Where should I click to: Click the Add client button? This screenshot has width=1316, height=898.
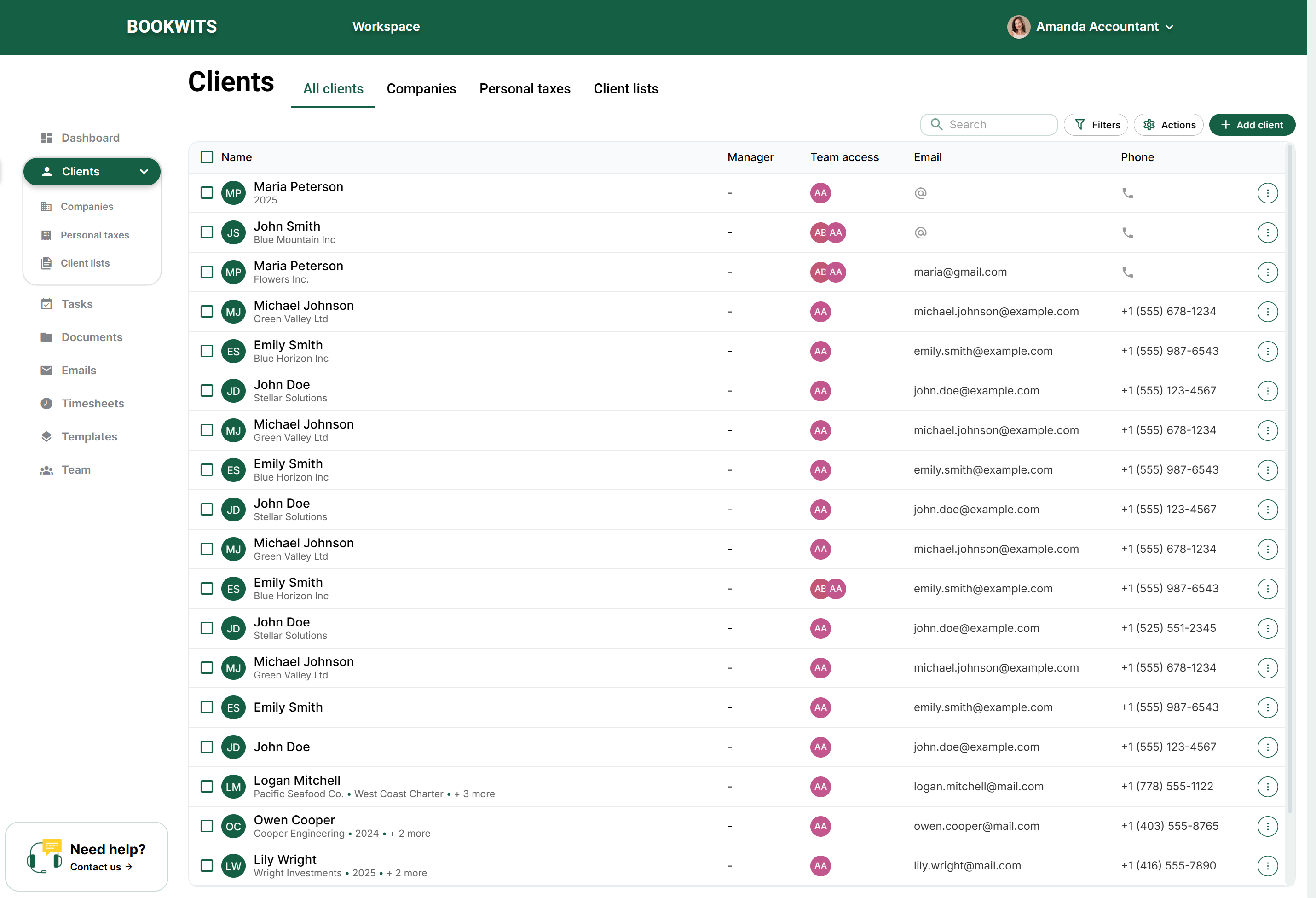point(1252,125)
